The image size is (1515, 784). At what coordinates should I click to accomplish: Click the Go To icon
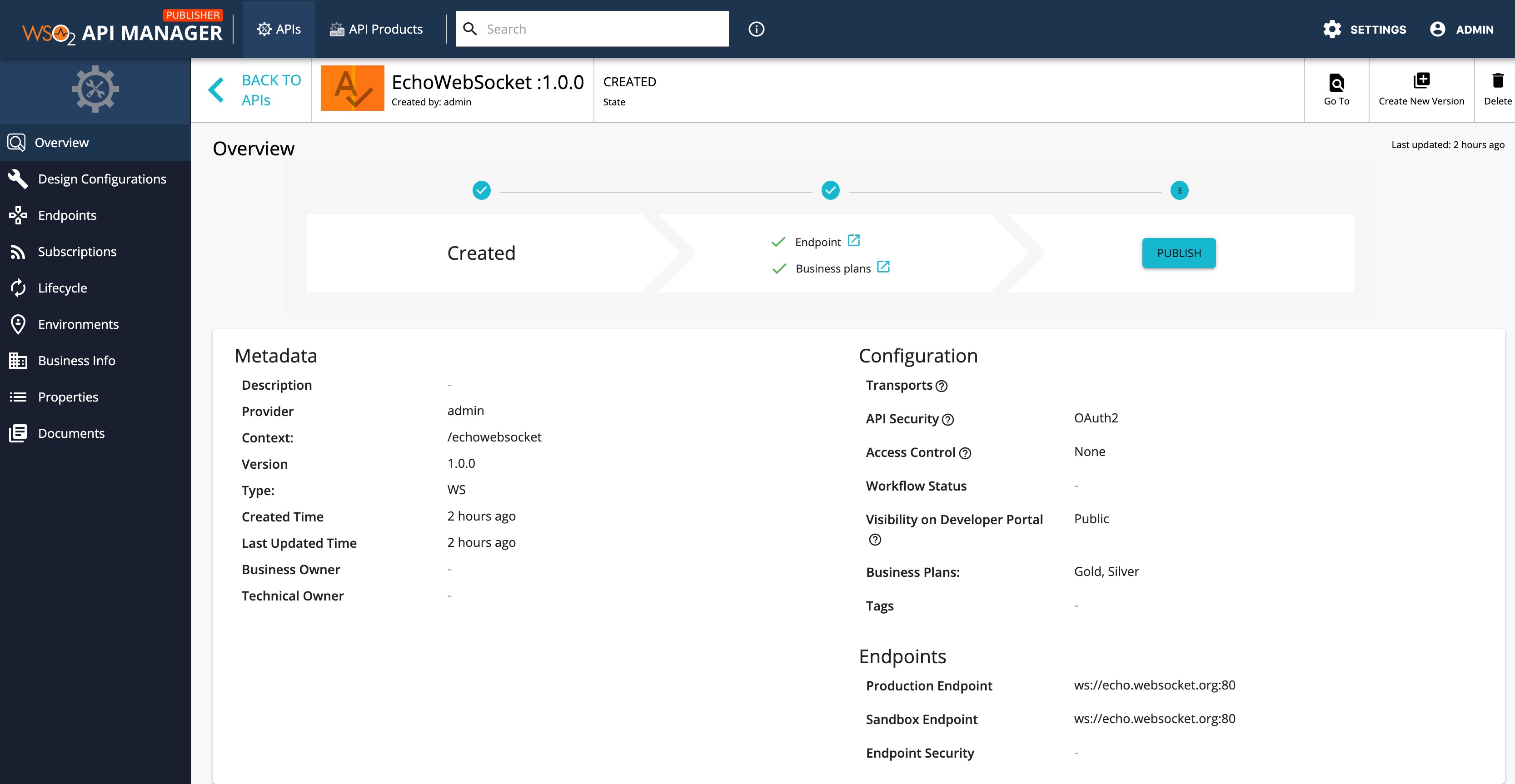pyautogui.click(x=1336, y=89)
